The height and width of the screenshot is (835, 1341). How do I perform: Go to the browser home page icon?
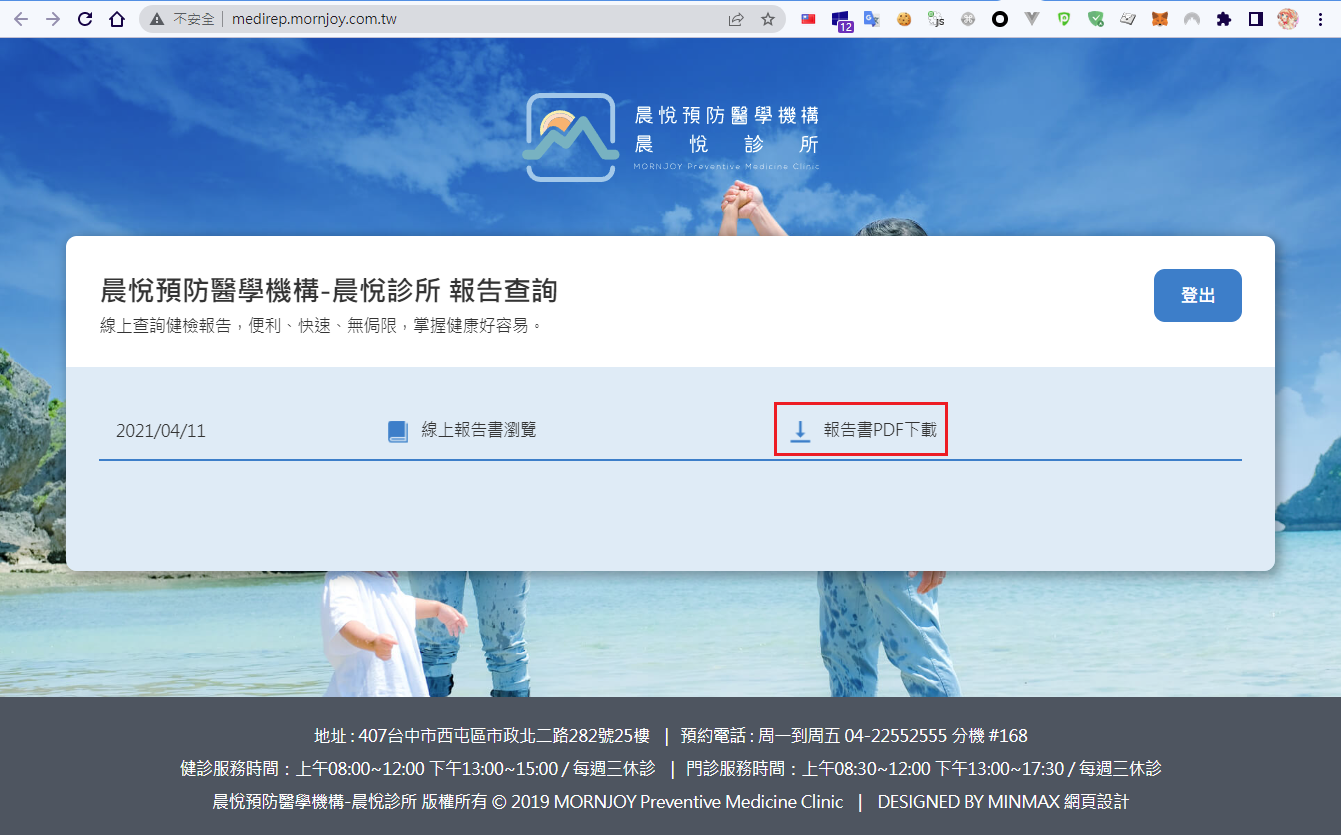pos(117,19)
